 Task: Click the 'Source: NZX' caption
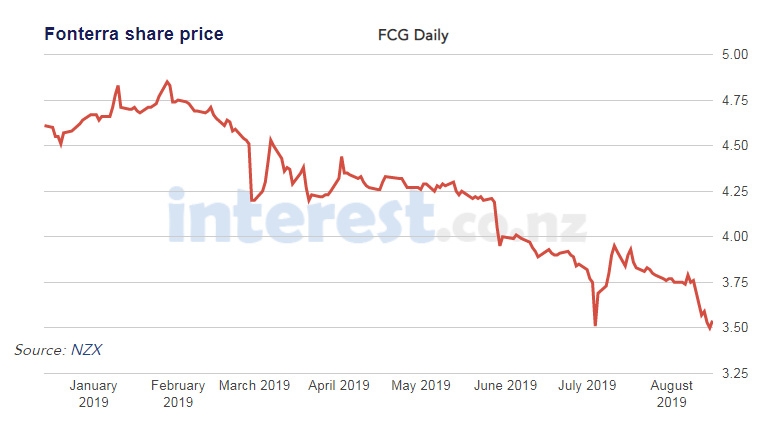tap(58, 350)
